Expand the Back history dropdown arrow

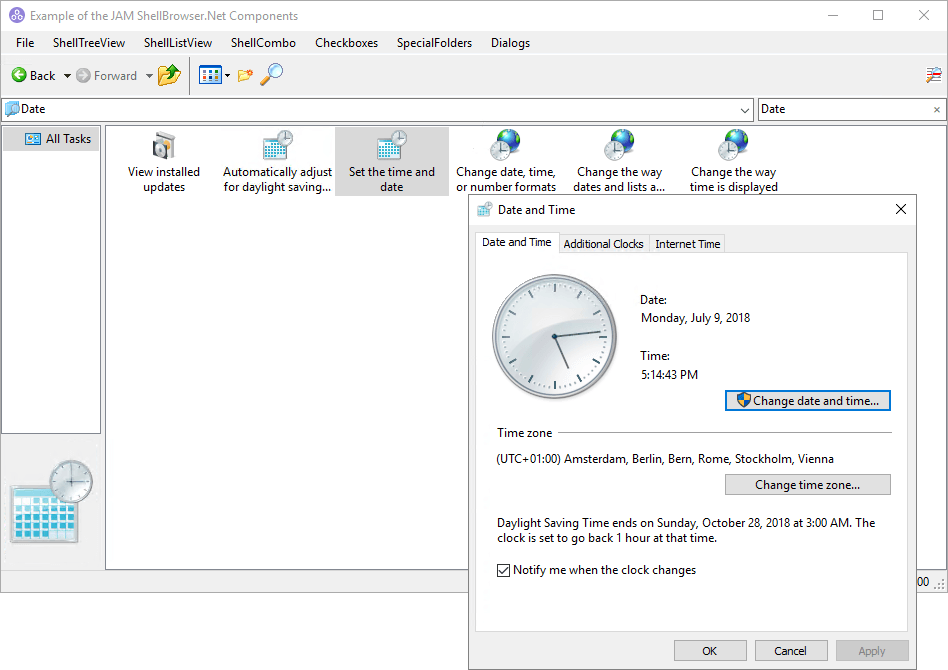pos(67,76)
